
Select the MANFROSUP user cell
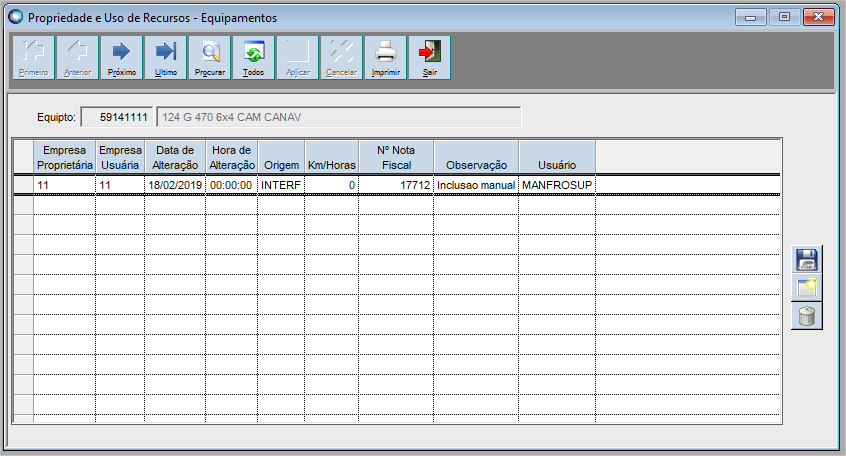coord(557,185)
